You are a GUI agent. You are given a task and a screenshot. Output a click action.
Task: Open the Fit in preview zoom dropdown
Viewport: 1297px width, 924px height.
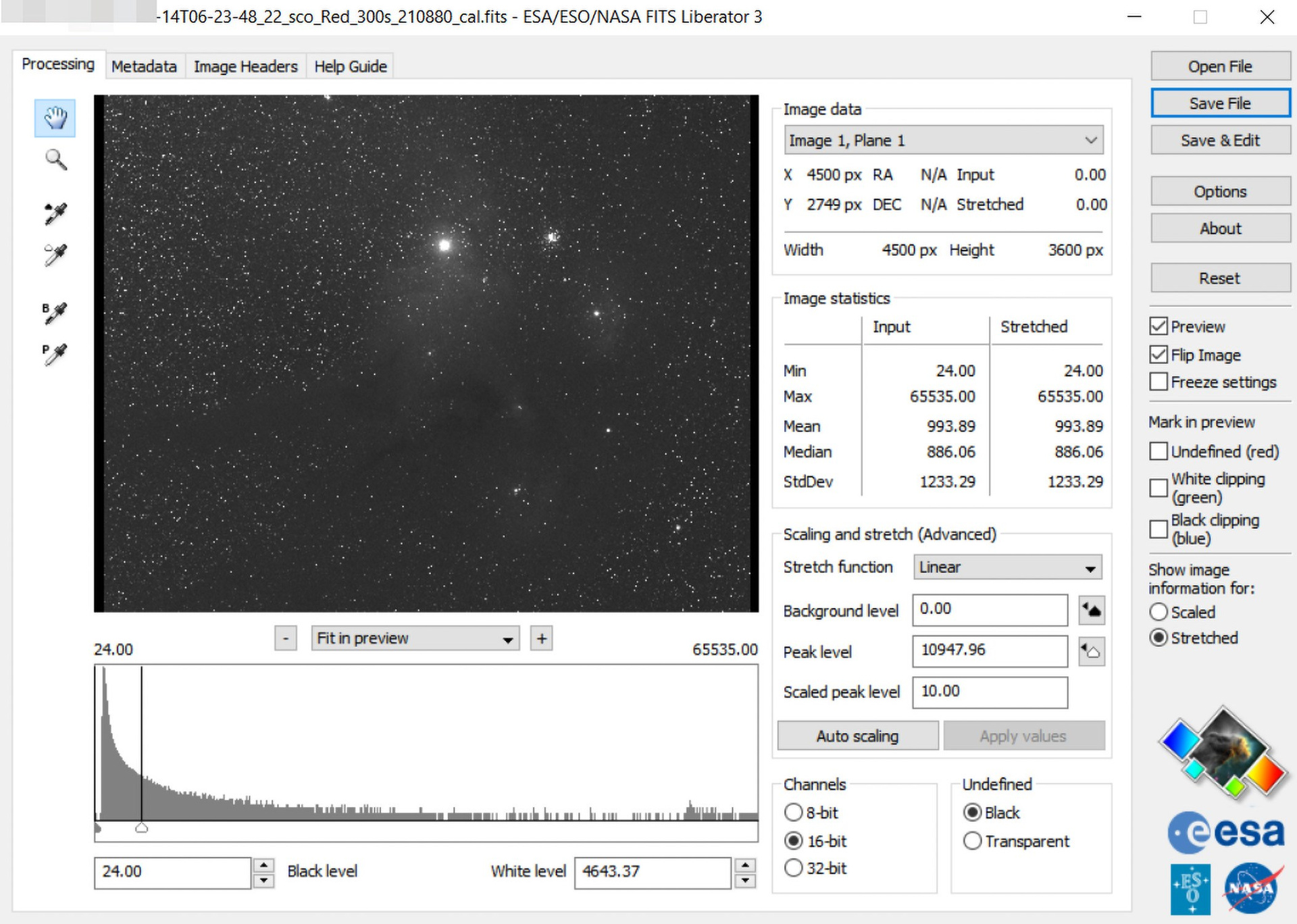(x=415, y=638)
